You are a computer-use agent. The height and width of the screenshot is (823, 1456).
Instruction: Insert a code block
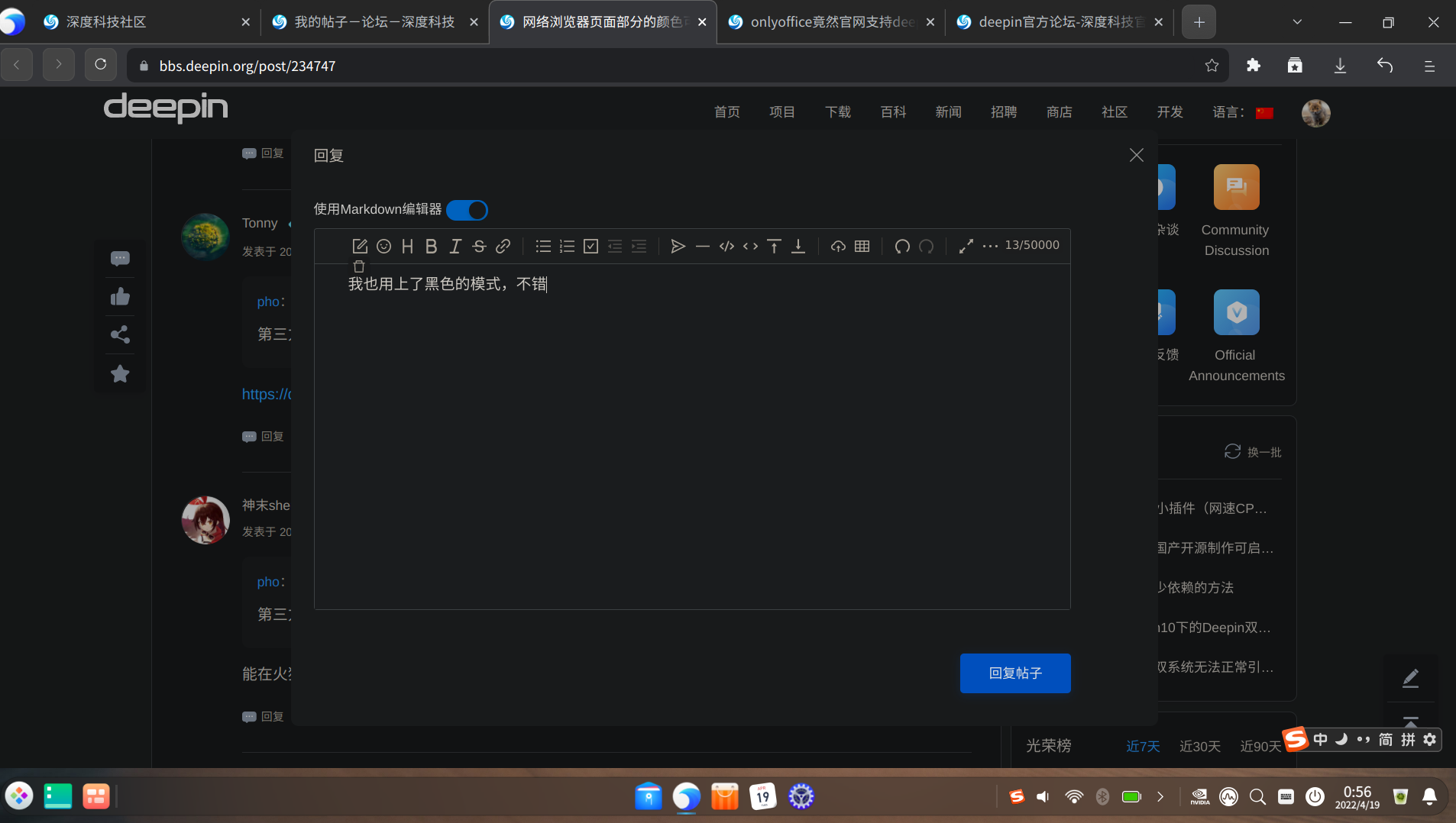click(726, 246)
